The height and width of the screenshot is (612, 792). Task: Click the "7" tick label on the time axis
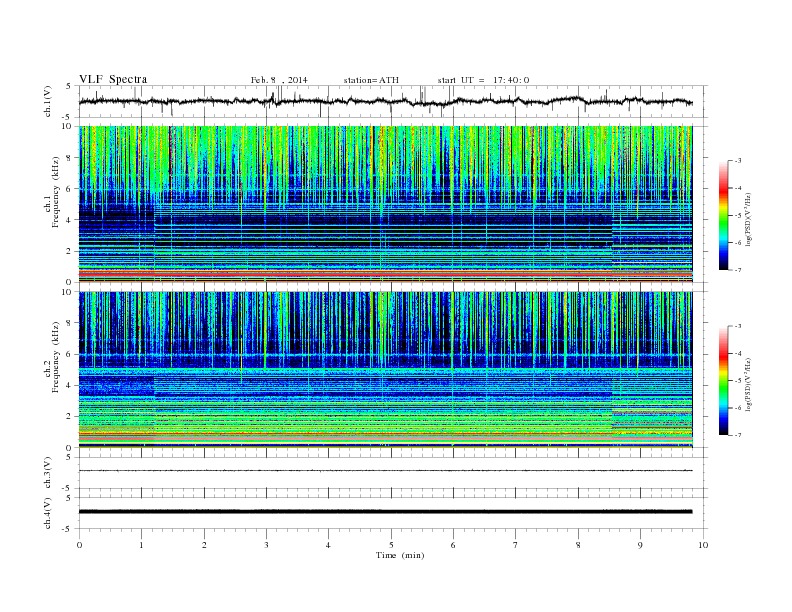[516, 545]
